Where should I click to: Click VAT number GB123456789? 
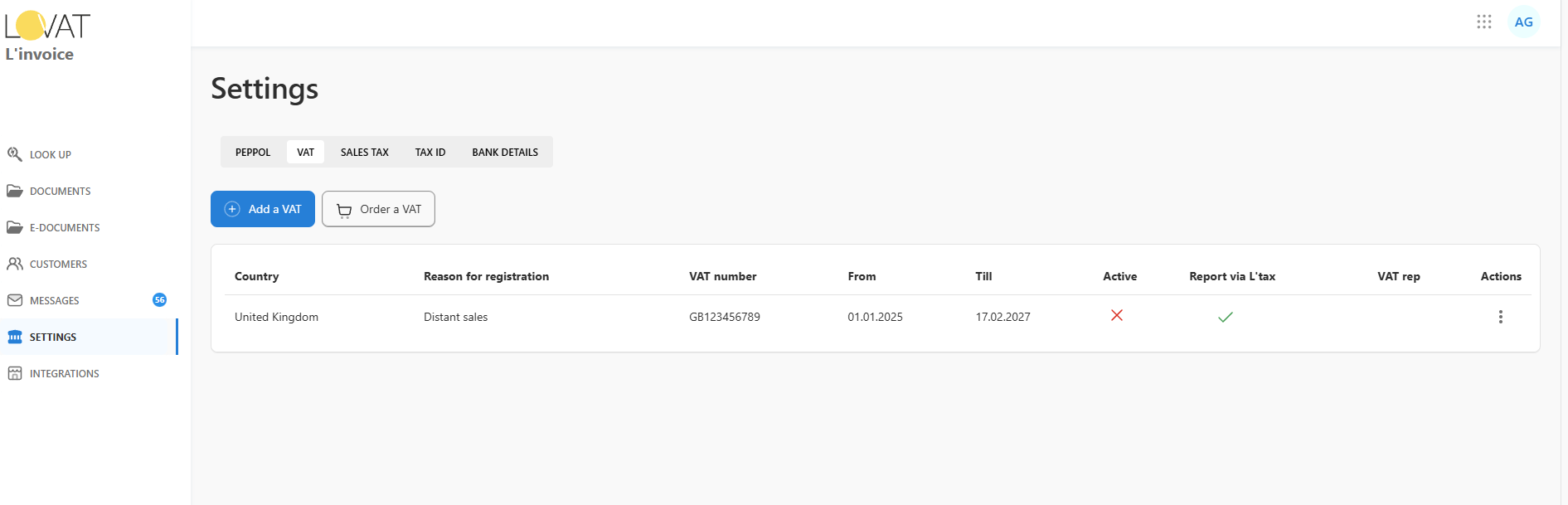(x=725, y=317)
